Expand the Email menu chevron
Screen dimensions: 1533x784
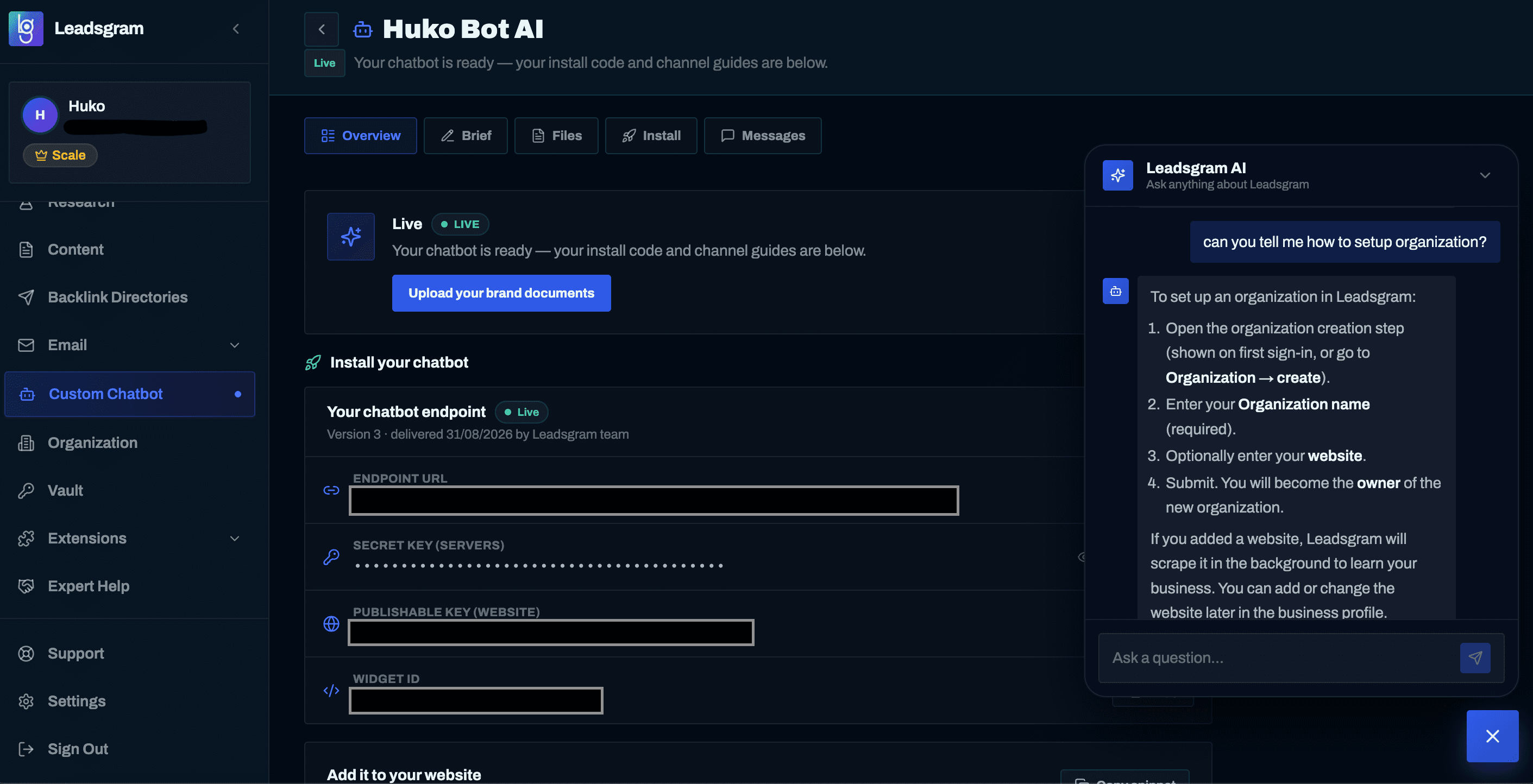click(235, 345)
